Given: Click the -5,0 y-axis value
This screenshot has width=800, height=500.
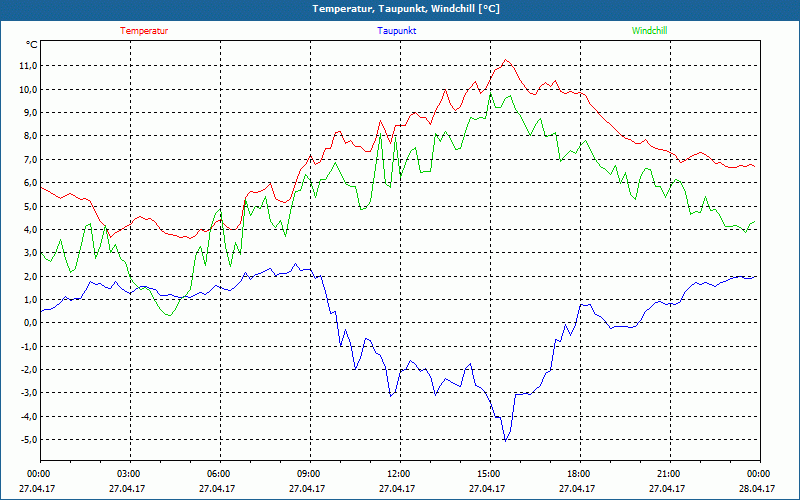Looking at the screenshot, I should click(28, 440).
